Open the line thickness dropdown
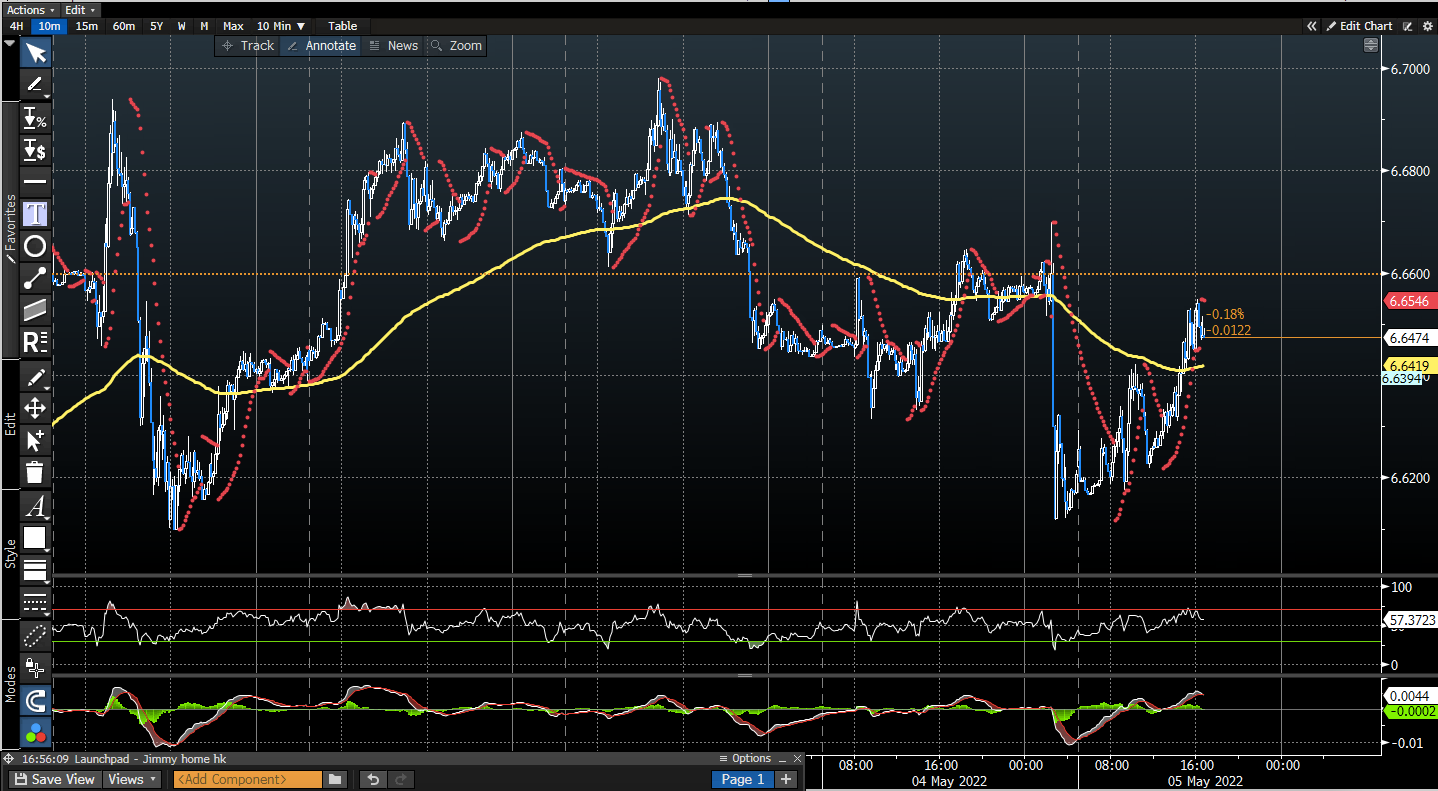Viewport: 1438px width, 791px height. pos(35,571)
